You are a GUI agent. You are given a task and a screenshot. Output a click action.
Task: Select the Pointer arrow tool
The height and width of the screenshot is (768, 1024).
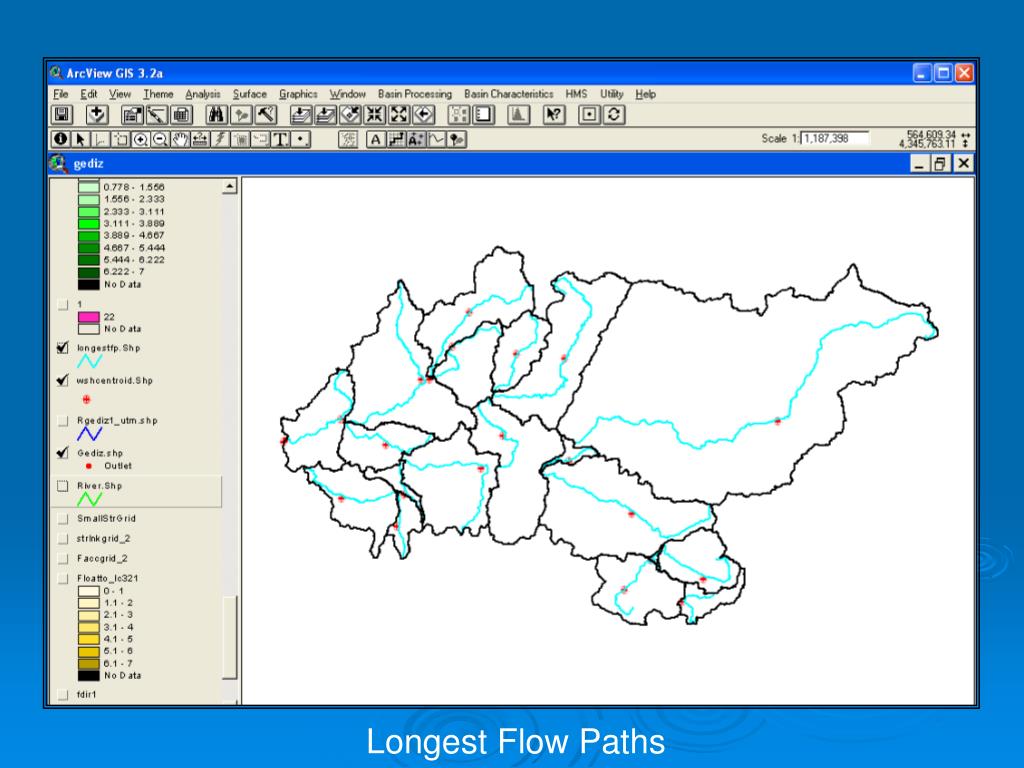[x=80, y=139]
